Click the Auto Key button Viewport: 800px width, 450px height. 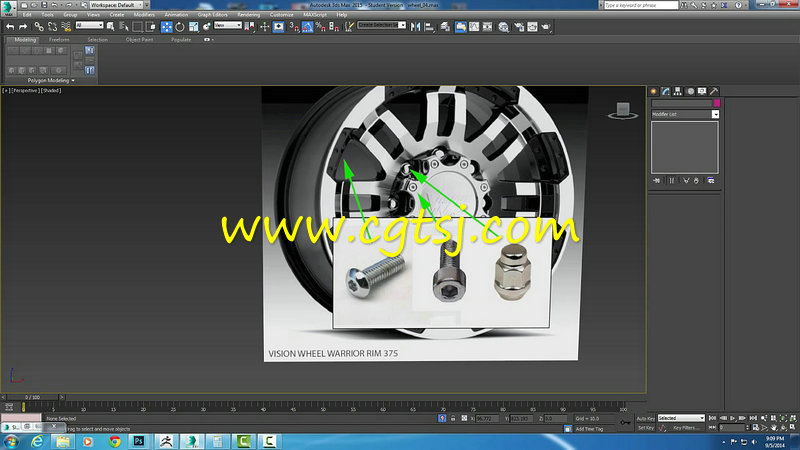pyautogui.click(x=645, y=418)
